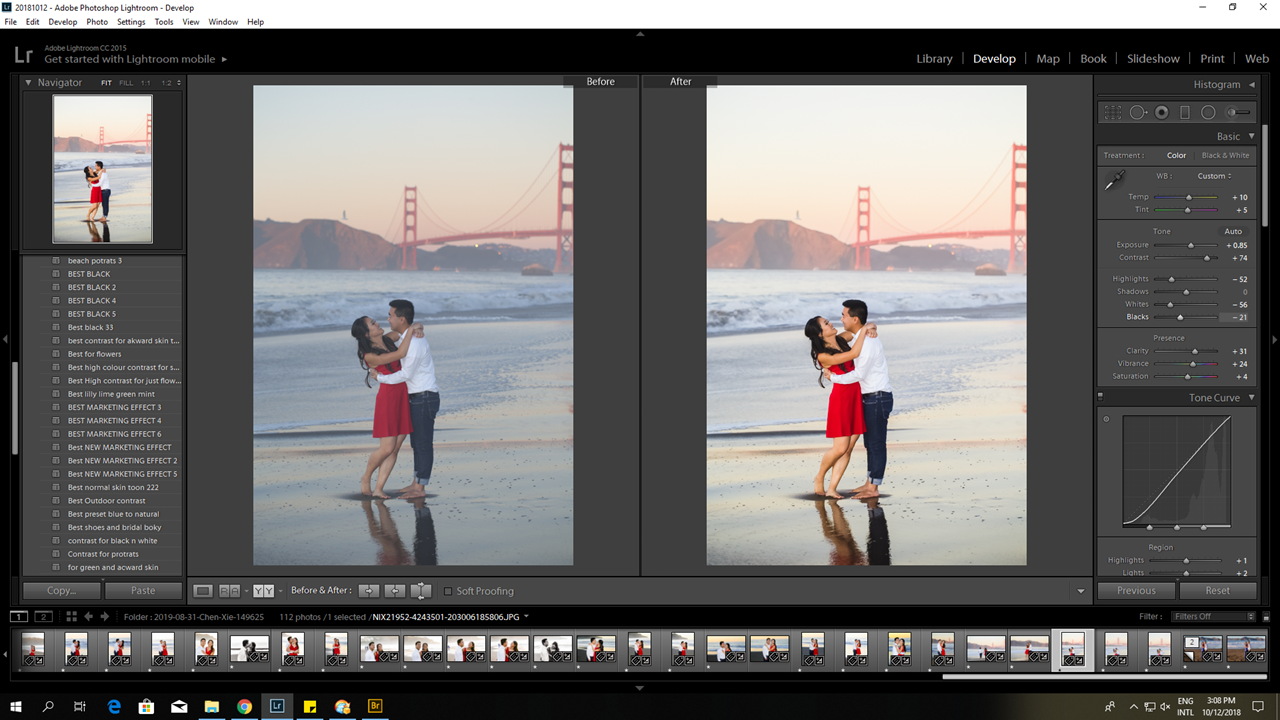Select the Red Eye Correction tool

(1162, 113)
